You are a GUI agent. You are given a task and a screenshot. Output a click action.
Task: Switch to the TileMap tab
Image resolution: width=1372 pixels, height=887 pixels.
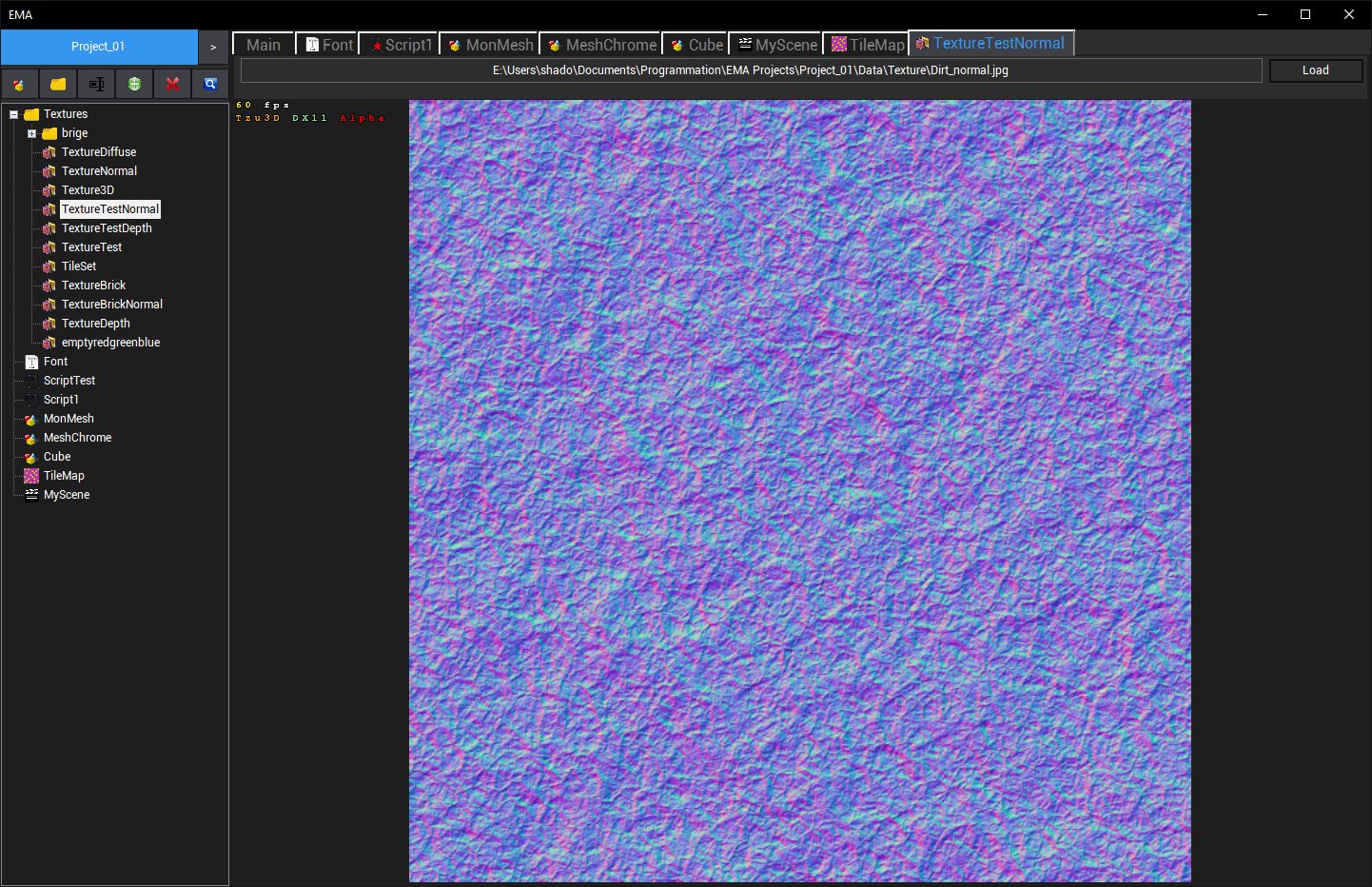(866, 45)
